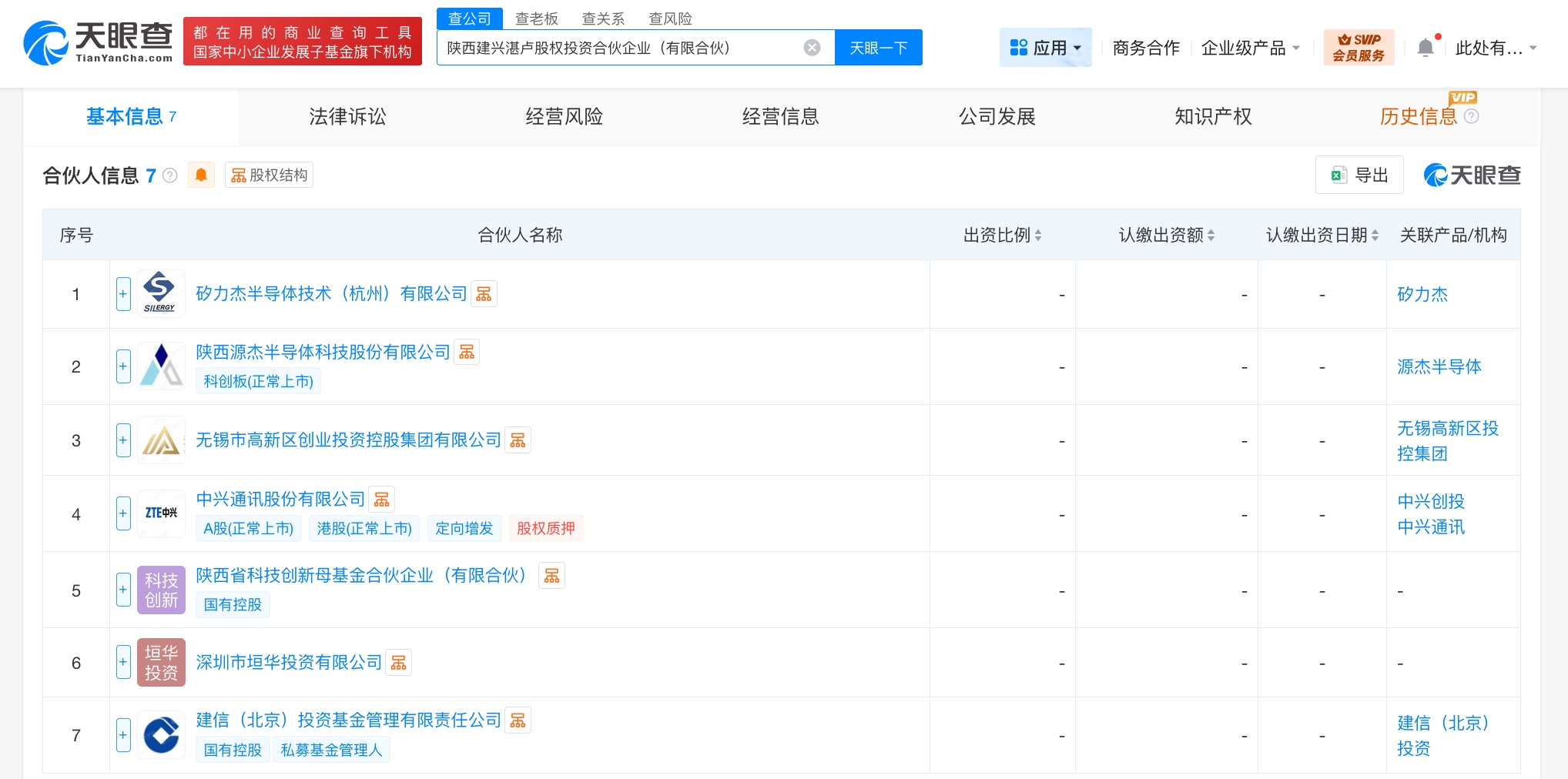The height and width of the screenshot is (779, 1568).
Task: Click the notification bell icon in header
Action: [x=1425, y=48]
